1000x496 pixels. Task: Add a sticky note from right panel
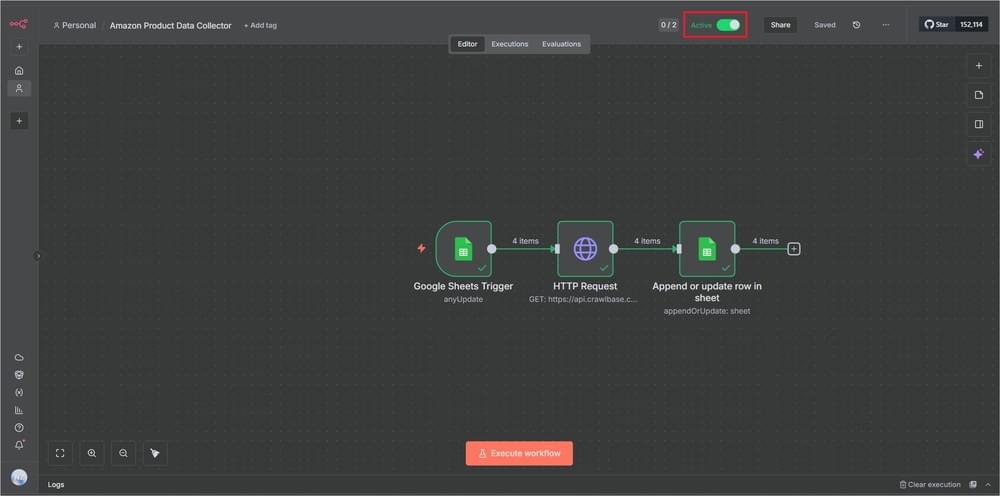pyautogui.click(x=979, y=95)
